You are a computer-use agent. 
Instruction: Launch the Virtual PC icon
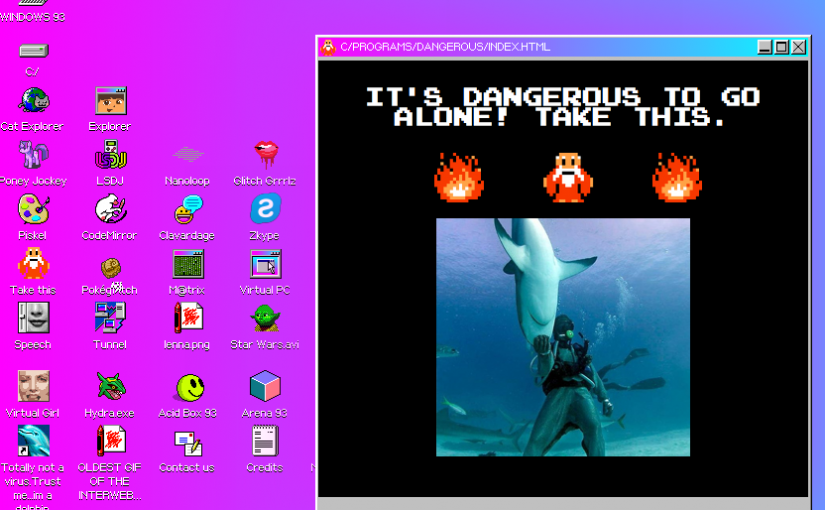266,264
